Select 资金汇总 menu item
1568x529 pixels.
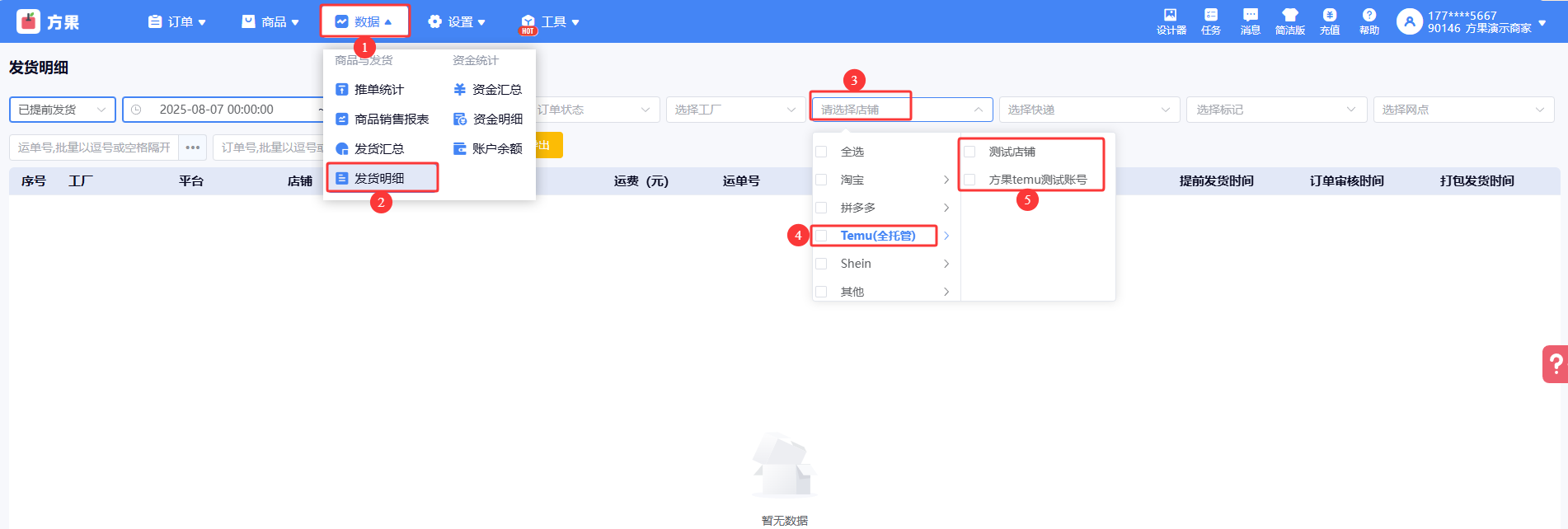497,90
